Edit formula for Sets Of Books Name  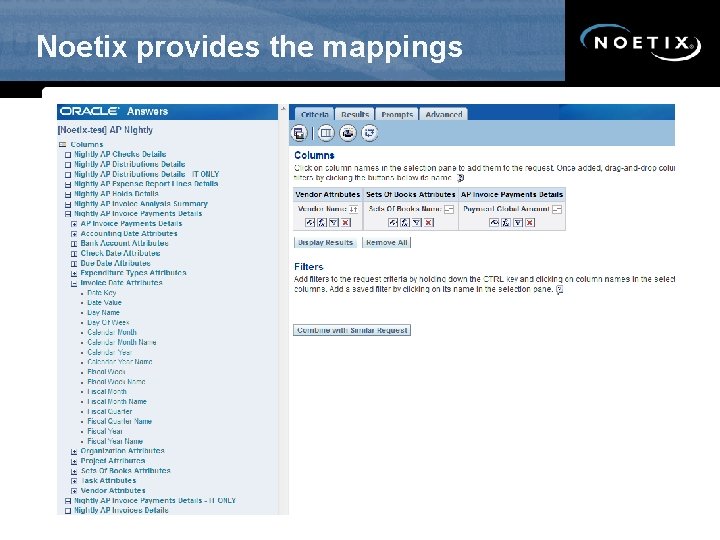tap(405, 223)
